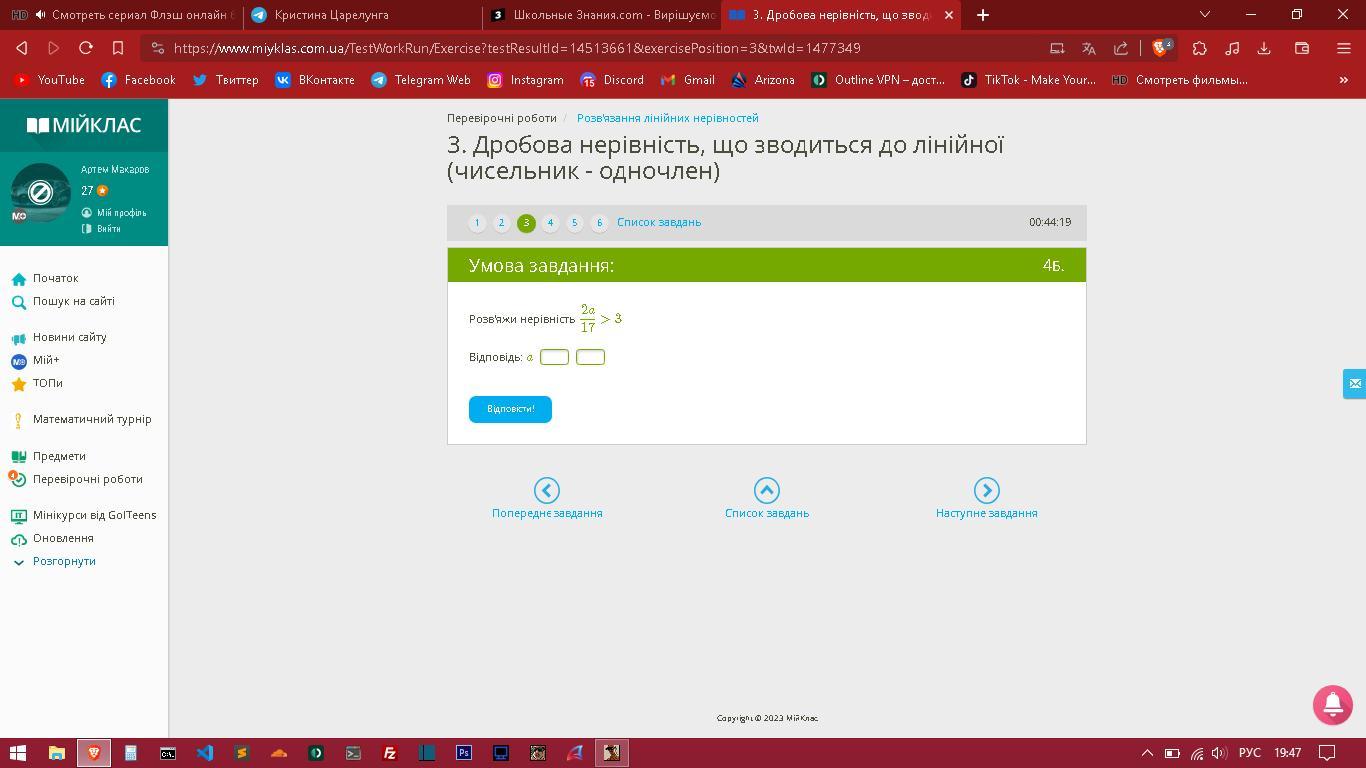
Task: Open the Список завдань link in the task bar
Action: tap(659, 222)
